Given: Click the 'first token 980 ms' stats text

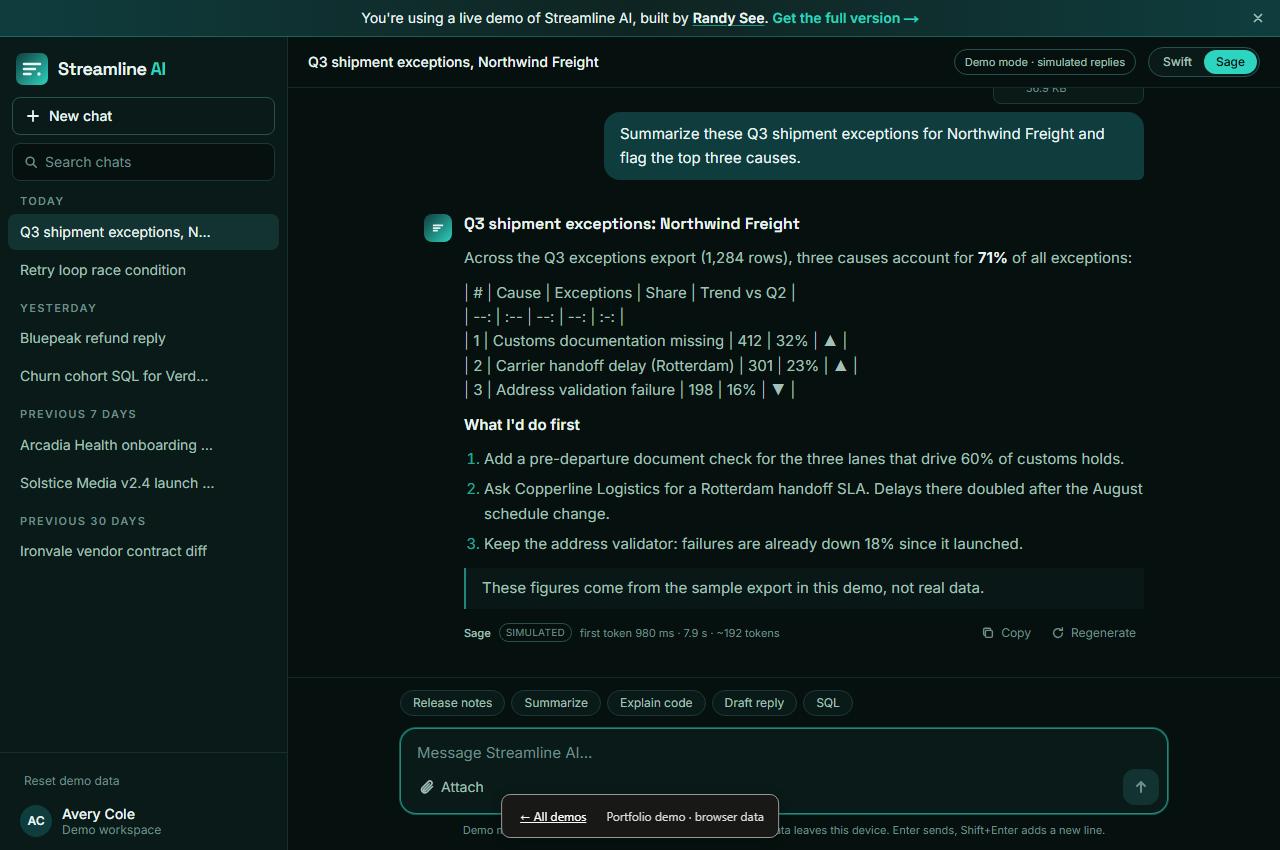Looking at the screenshot, I should [679, 633].
